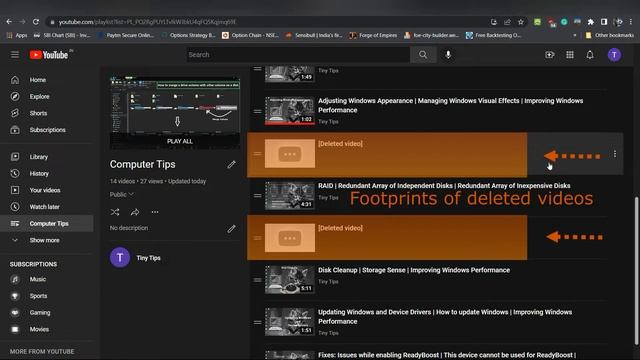Screen dimensions: 640x360
Task: Open Shorts in the sidebar
Action: [47, 113]
